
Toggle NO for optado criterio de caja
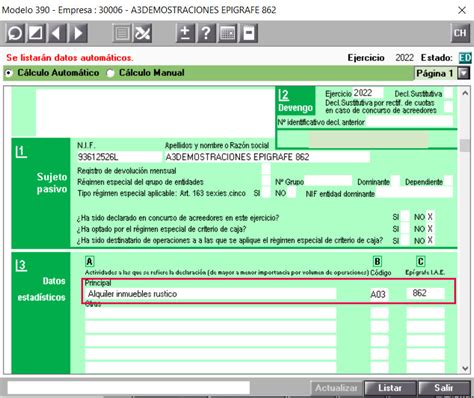point(430,229)
